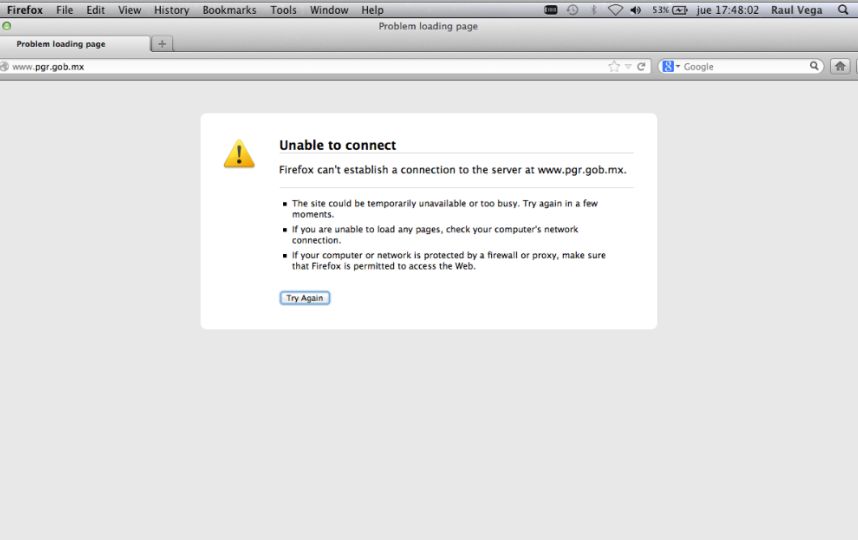Open Bluetooth status menu
Image resolution: width=858 pixels, height=540 pixels.
[594, 10]
